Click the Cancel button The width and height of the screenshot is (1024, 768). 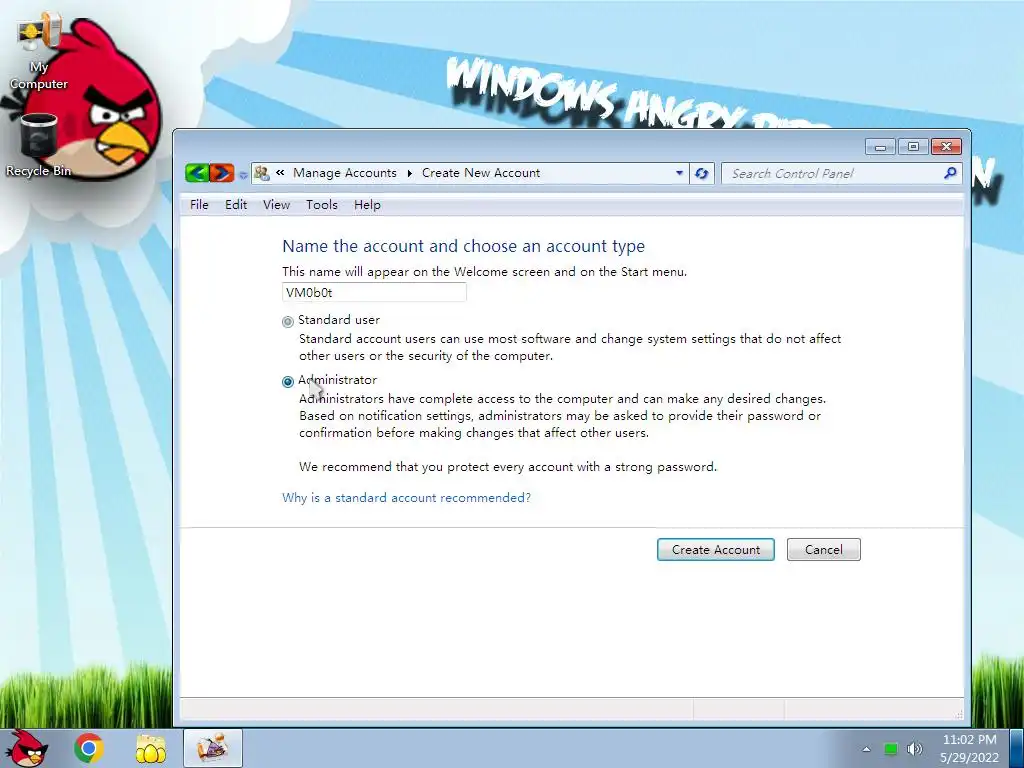[x=824, y=550]
